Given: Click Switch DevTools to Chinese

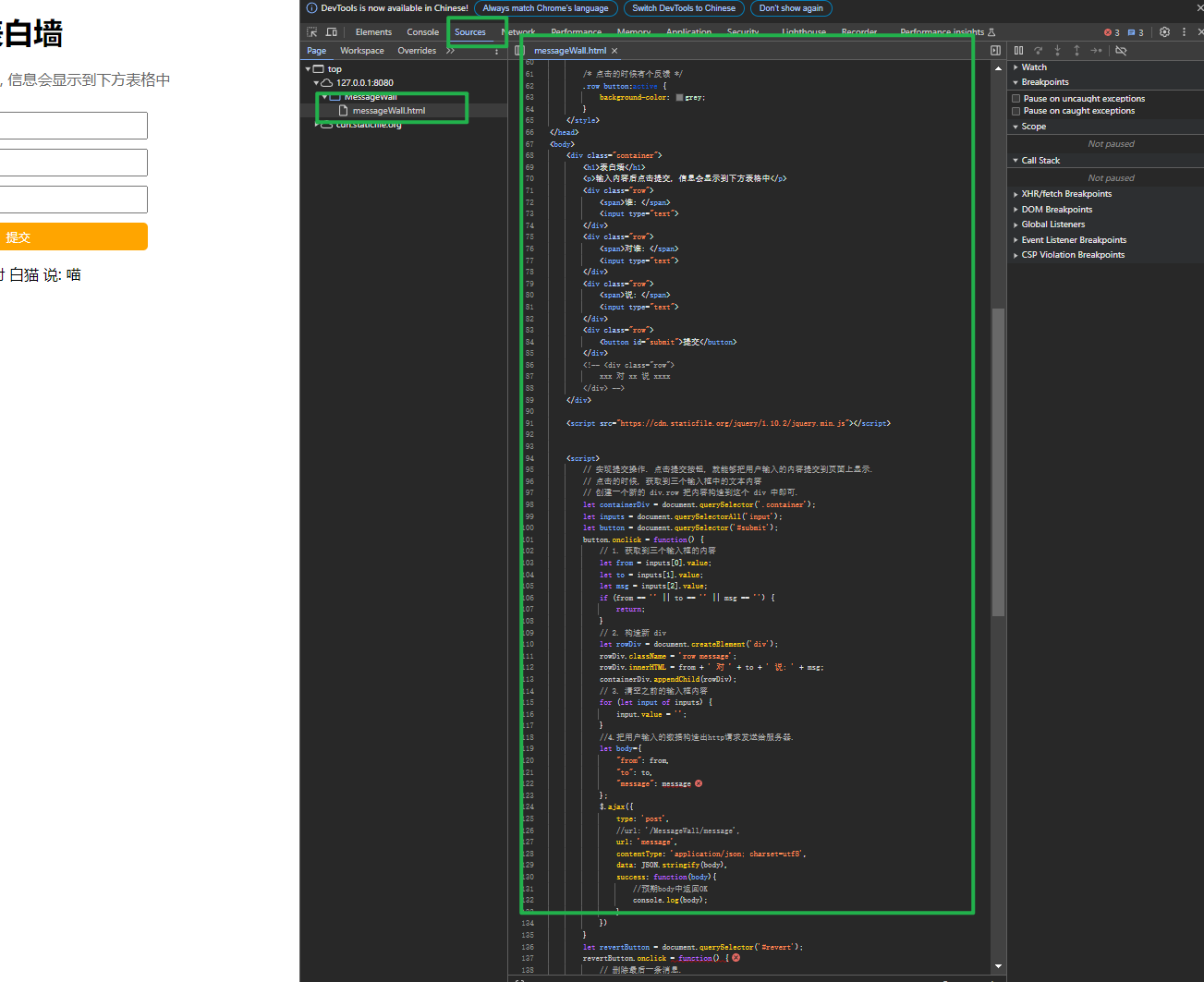Looking at the screenshot, I should [x=684, y=8].
